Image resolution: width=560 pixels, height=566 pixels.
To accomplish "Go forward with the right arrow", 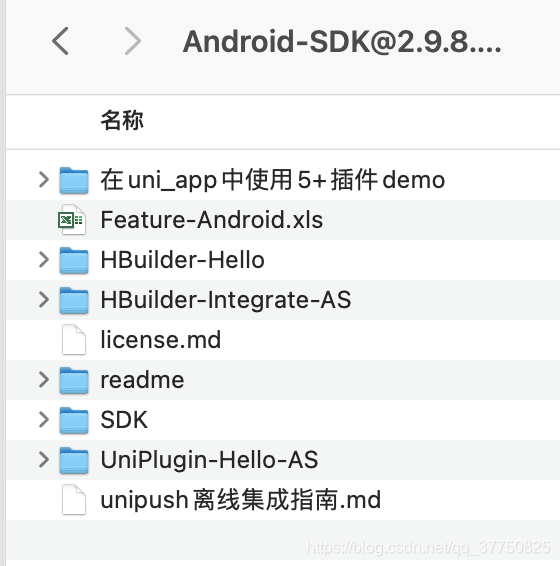I will [133, 41].
